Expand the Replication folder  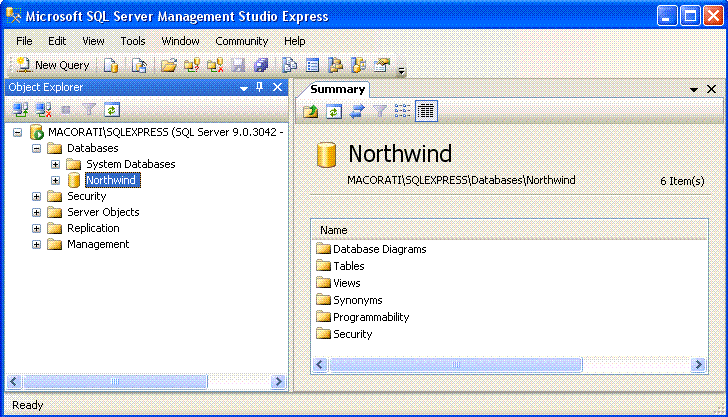click(36, 228)
